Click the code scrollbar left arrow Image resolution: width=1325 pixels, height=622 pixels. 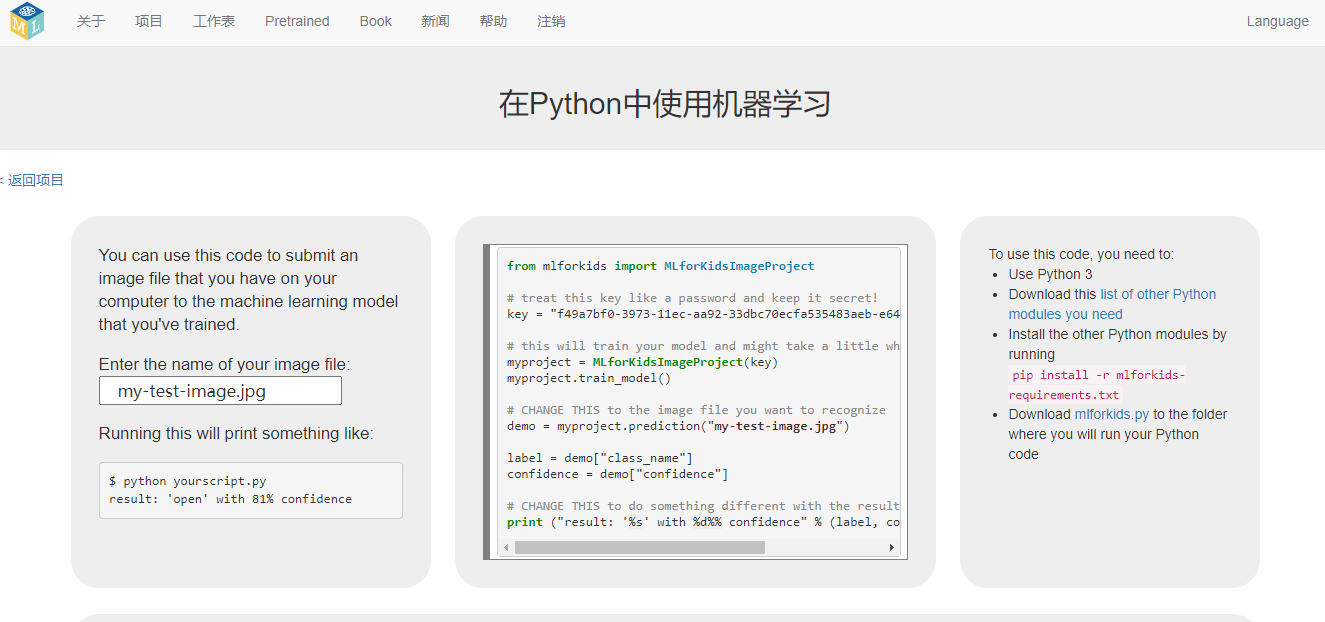point(506,548)
